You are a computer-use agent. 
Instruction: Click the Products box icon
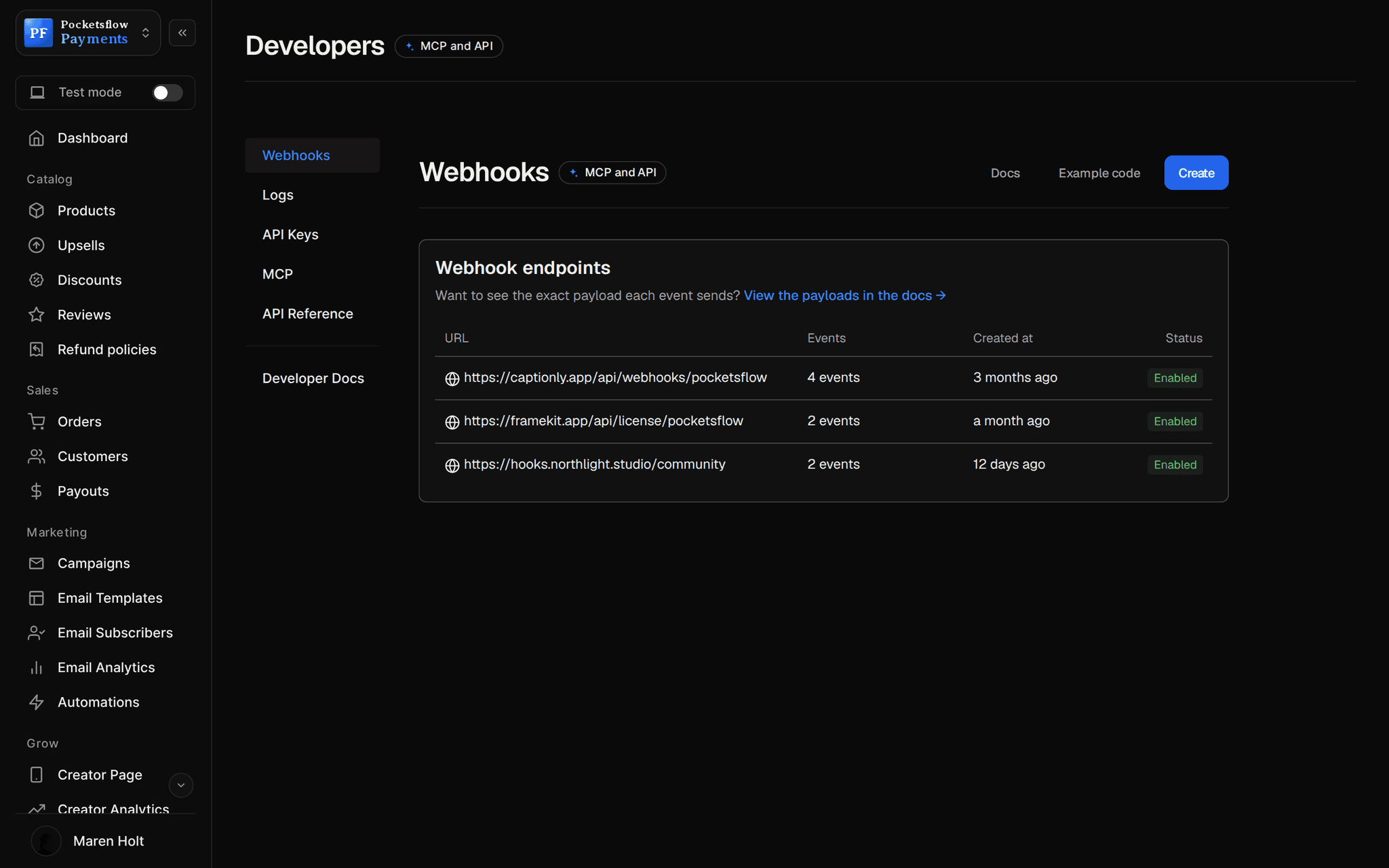point(37,211)
